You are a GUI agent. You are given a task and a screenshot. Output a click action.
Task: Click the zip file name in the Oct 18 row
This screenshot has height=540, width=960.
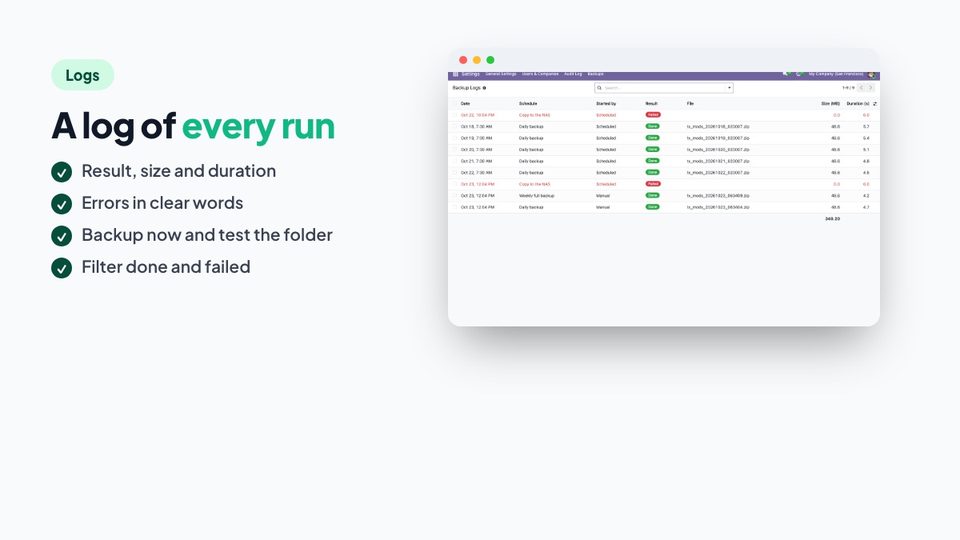pos(718,127)
